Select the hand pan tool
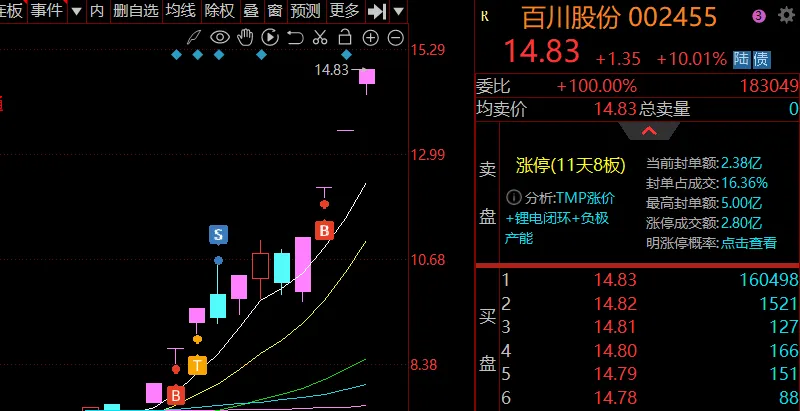Viewport: 800px width, 411px height. [245, 37]
